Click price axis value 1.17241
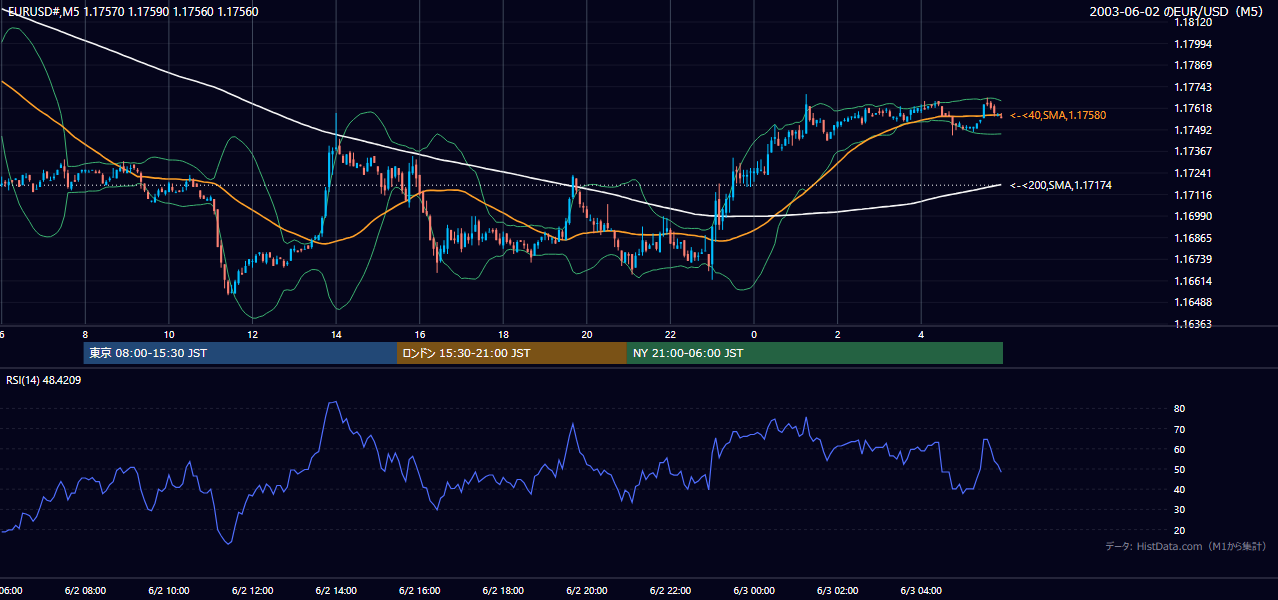 [1191, 173]
